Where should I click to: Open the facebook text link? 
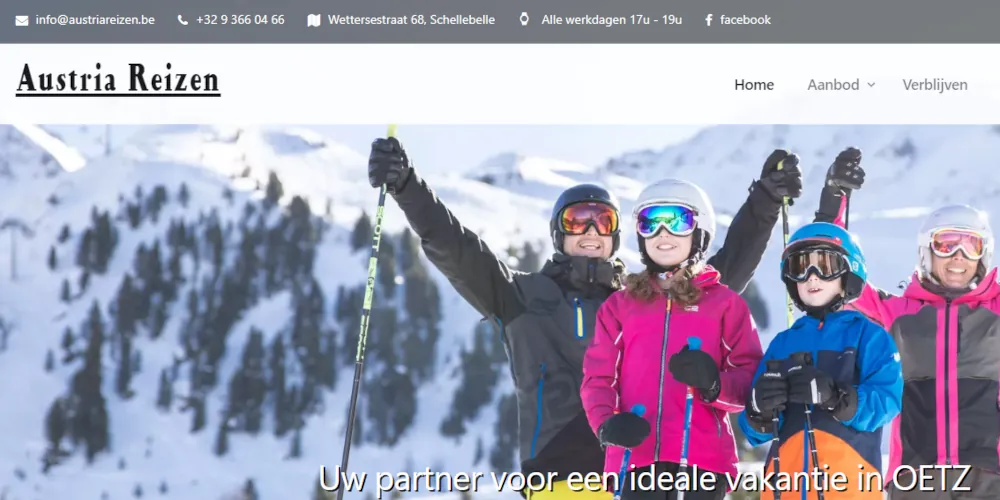click(x=745, y=20)
